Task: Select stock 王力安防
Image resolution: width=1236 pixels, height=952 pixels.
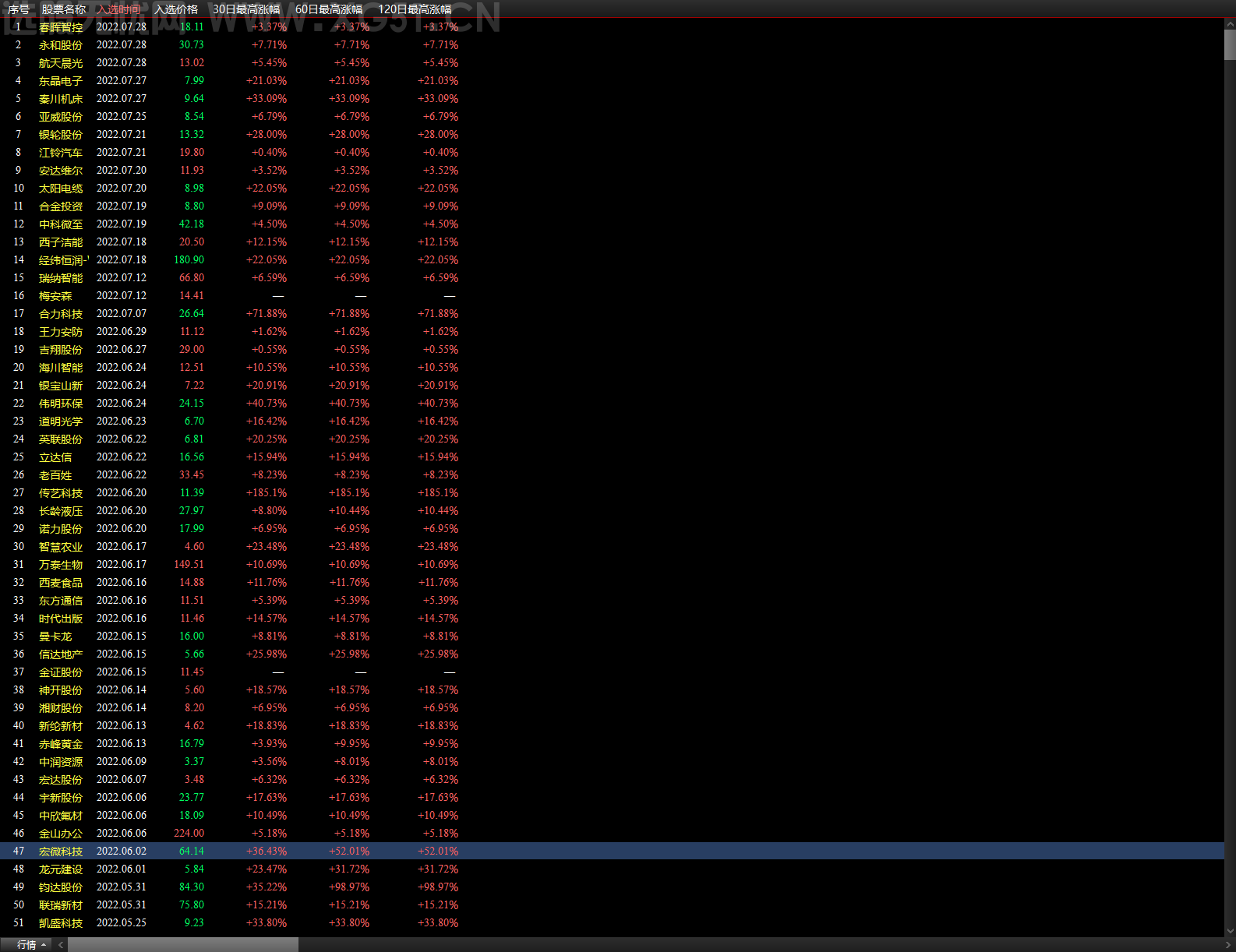Action: (61, 332)
